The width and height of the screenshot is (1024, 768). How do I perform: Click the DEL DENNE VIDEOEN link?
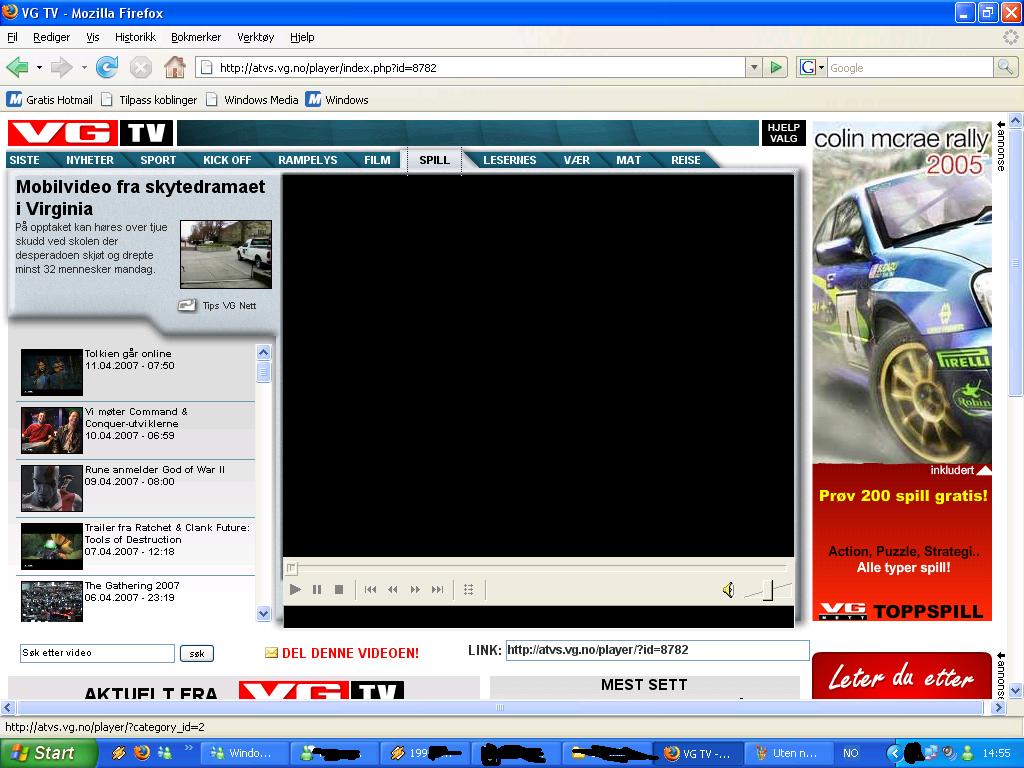pos(350,653)
